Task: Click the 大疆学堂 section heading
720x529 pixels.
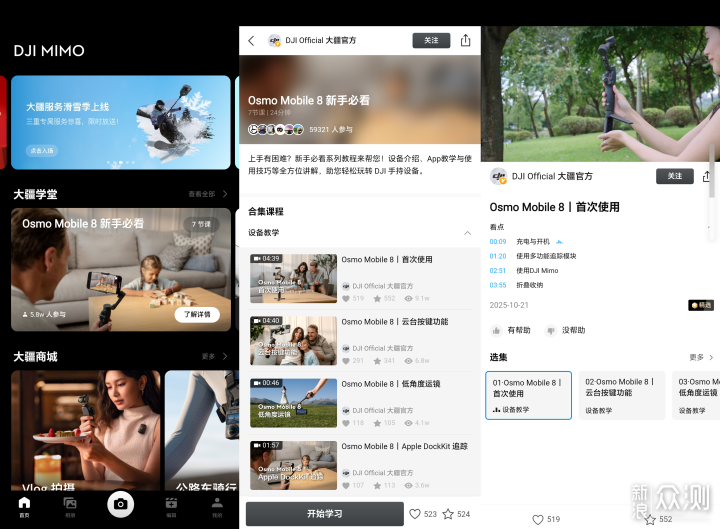Action: click(x=35, y=194)
